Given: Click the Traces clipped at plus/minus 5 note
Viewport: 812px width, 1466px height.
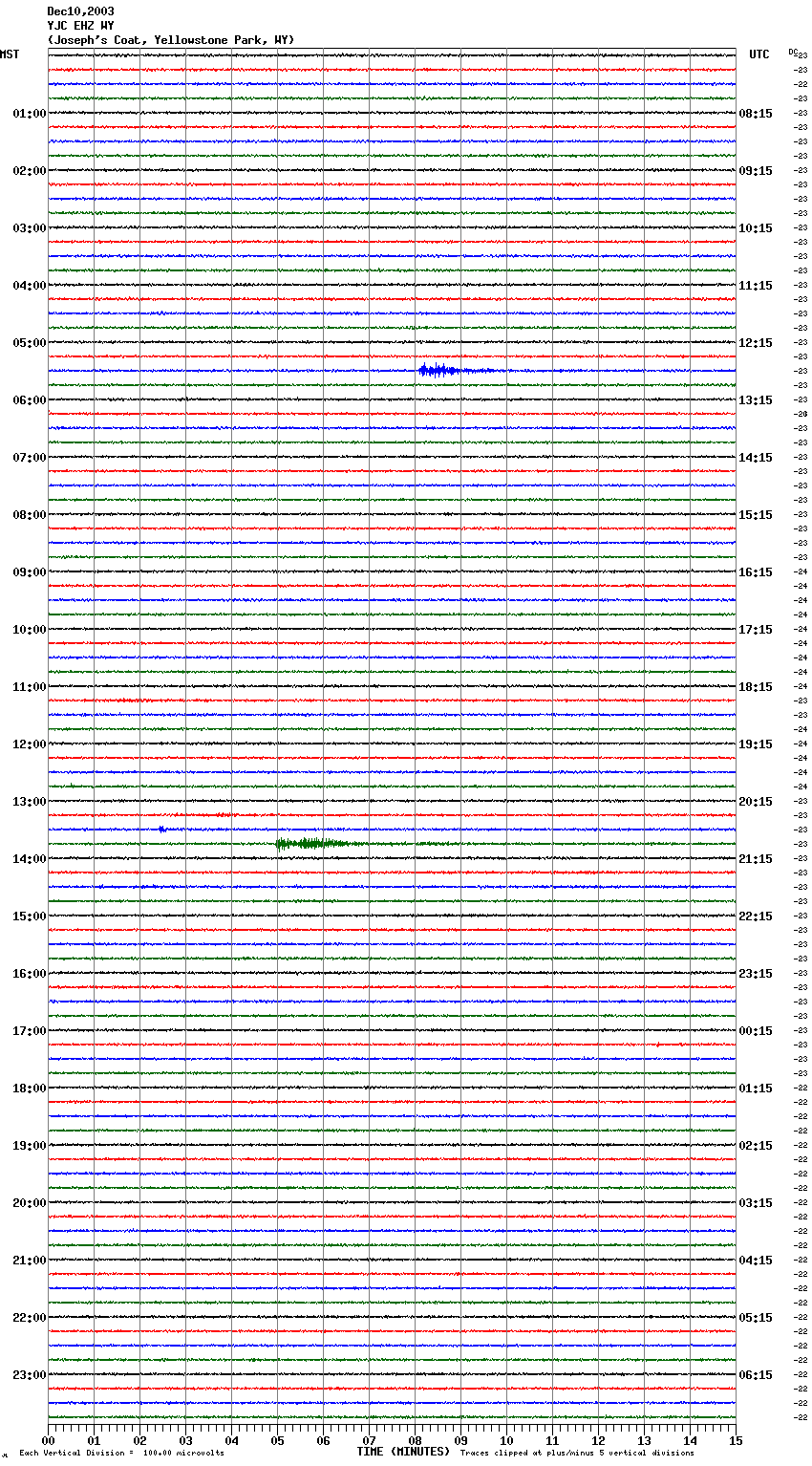Looking at the screenshot, I should 577,1453.
